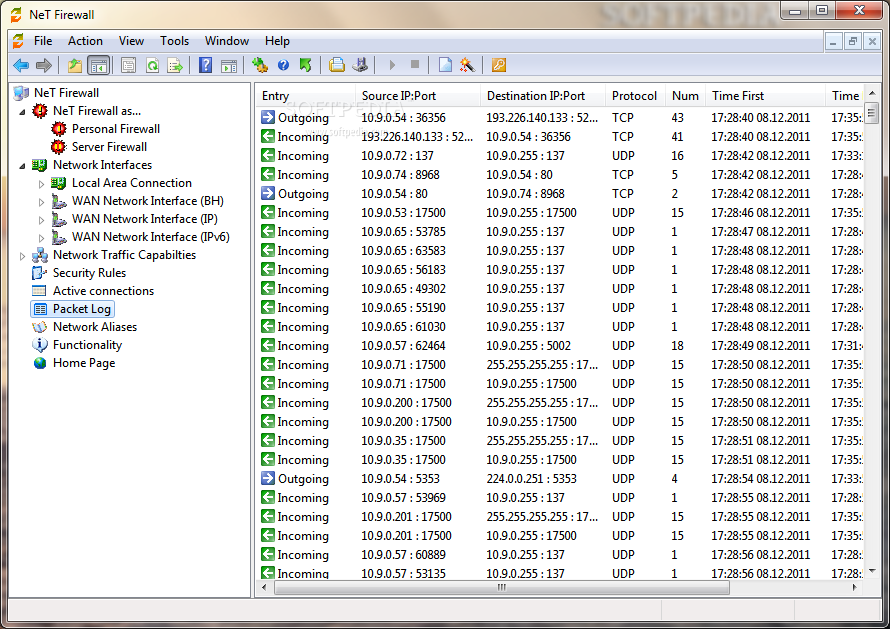This screenshot has width=890, height=629.
Task: Click the blue Back arrow toolbar icon
Action: pos(21,65)
